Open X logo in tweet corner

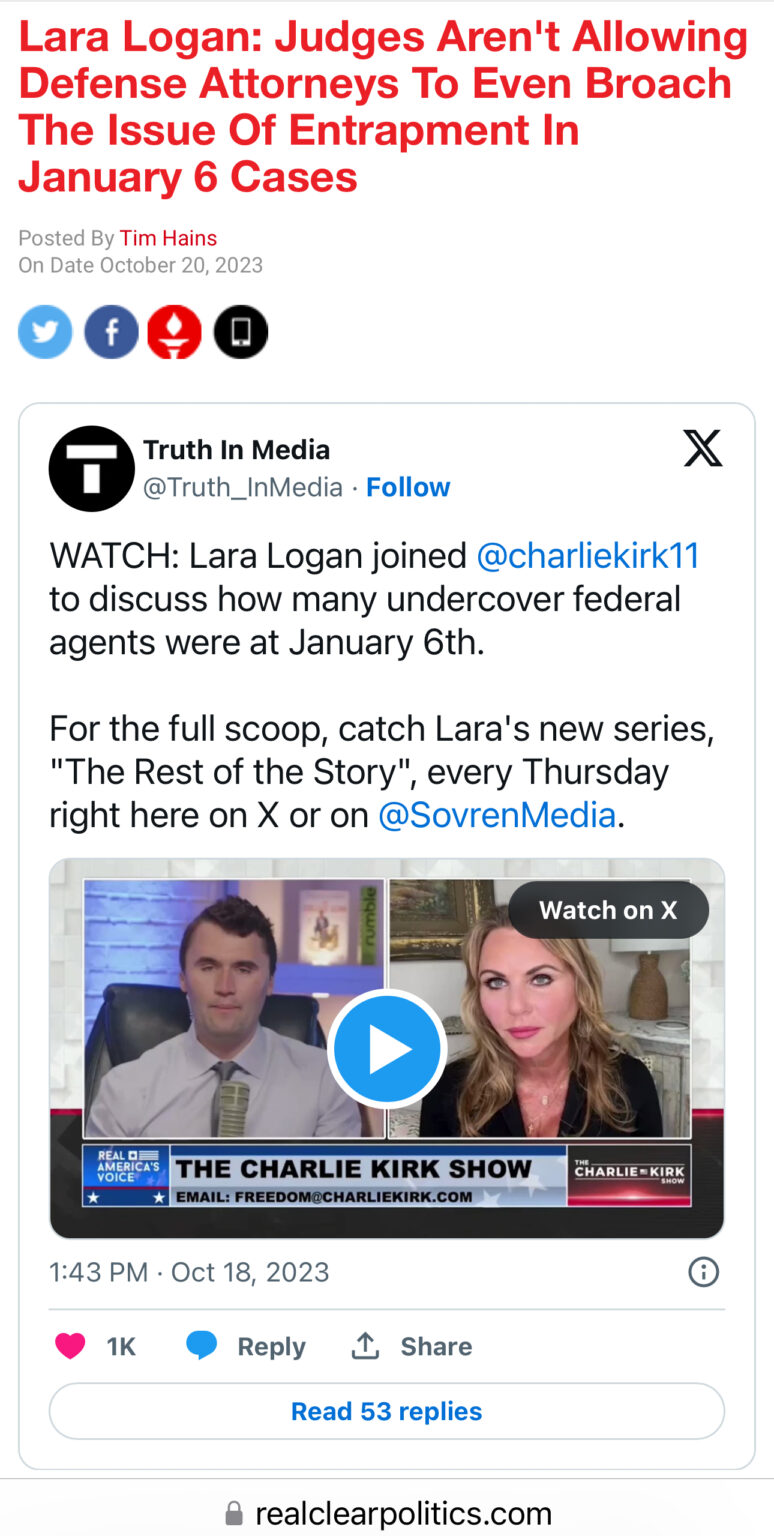click(703, 449)
